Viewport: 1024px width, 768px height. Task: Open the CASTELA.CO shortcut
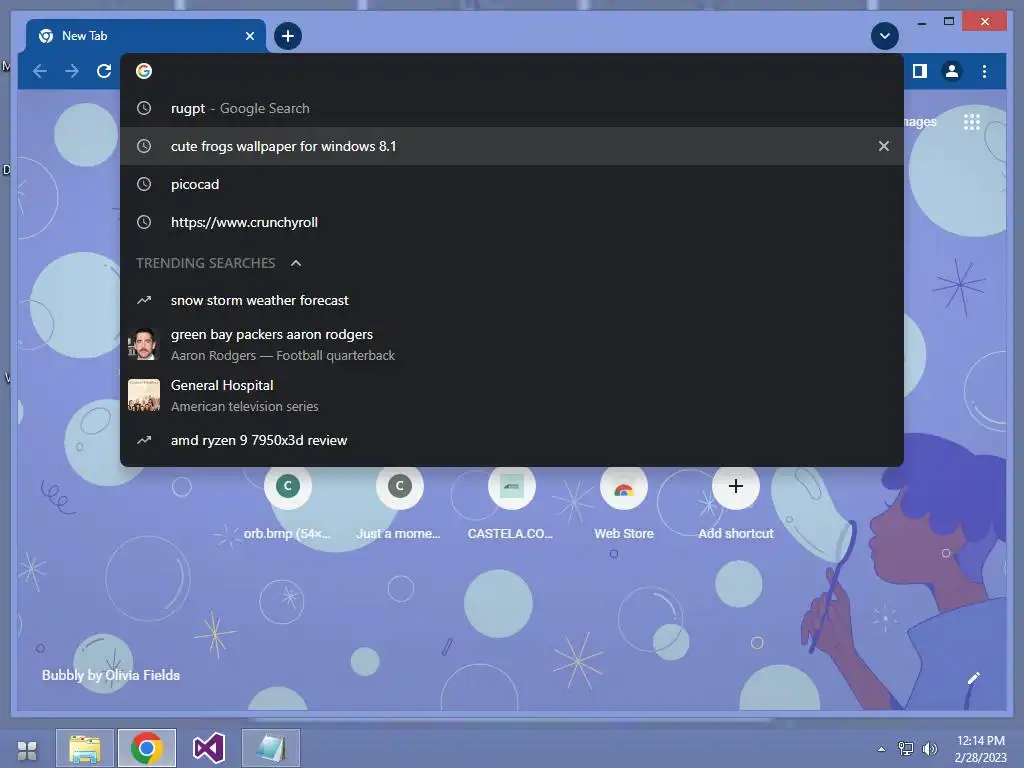(x=511, y=503)
